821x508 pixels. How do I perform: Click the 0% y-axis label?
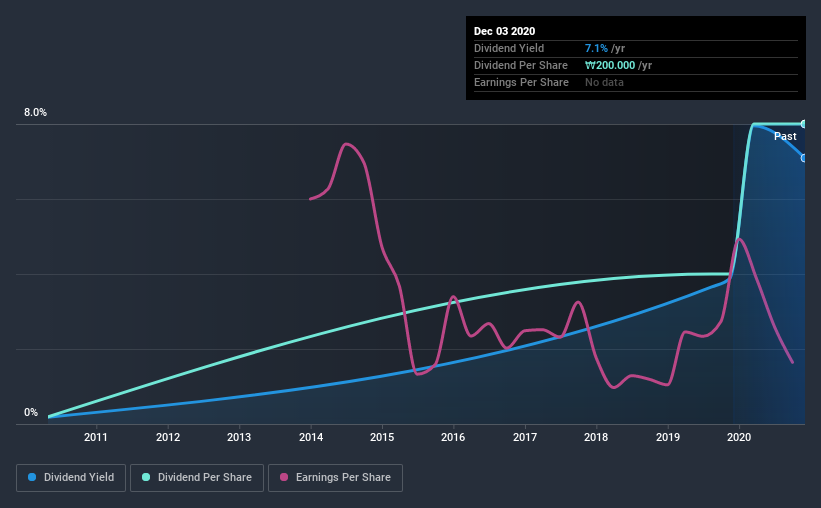pos(31,413)
